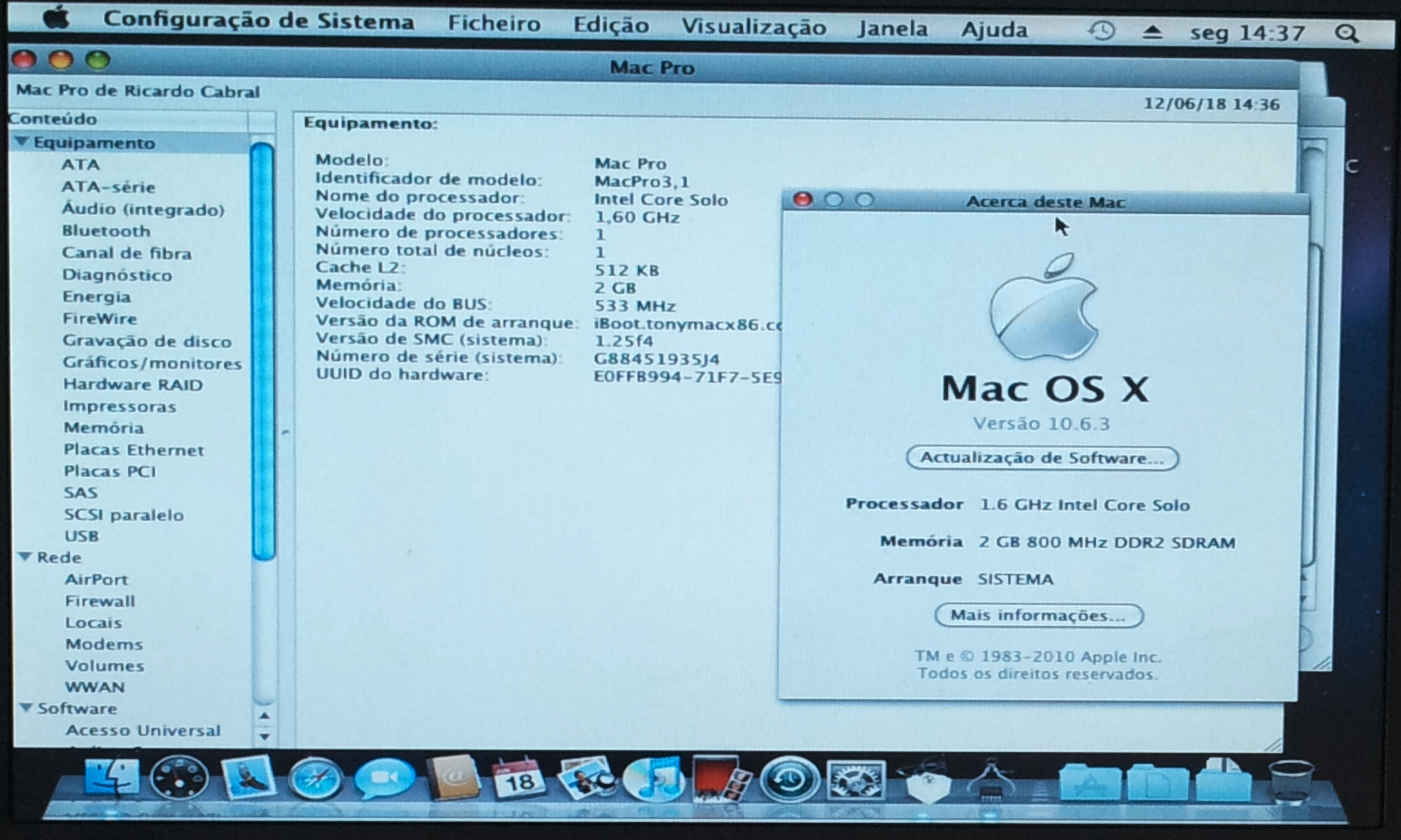Launch Safari compass icon in Dock

tap(316, 779)
